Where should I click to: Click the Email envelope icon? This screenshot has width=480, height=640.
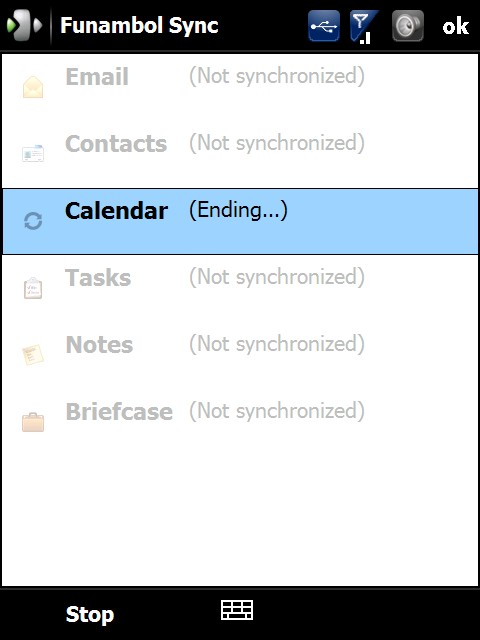[x=33, y=87]
